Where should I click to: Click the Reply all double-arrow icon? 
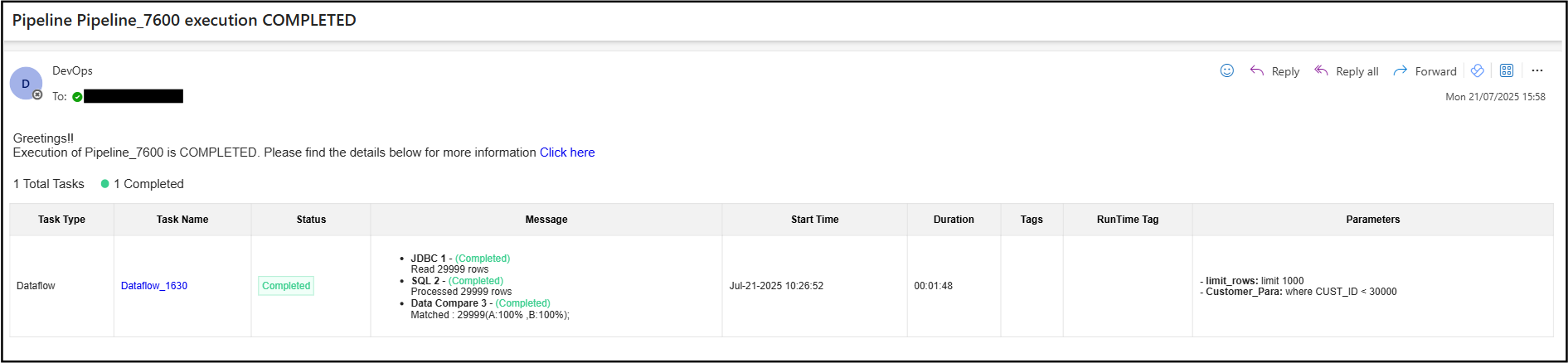1322,71
